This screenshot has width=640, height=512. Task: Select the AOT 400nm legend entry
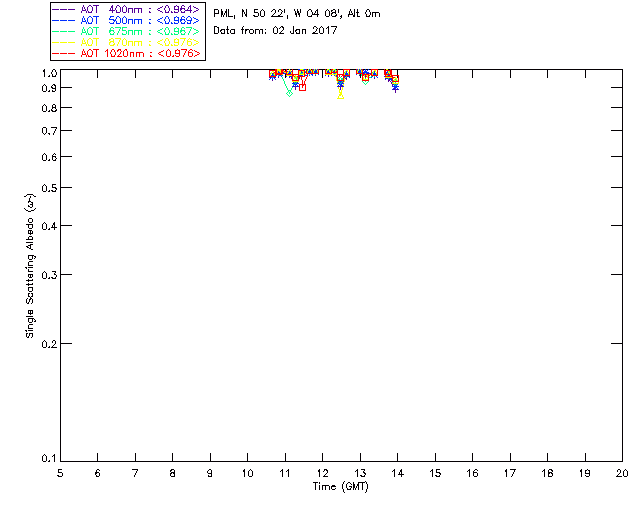coord(126,9)
